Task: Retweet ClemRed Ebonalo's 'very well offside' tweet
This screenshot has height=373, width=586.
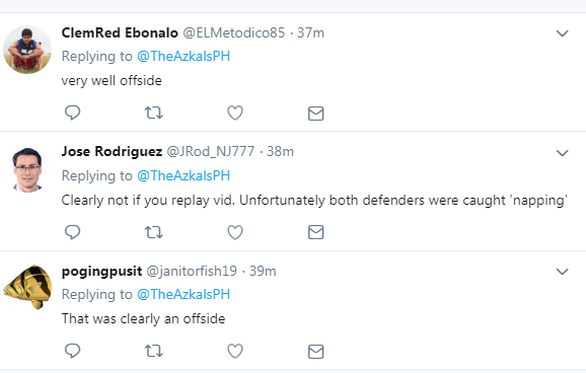Action: pyautogui.click(x=154, y=112)
